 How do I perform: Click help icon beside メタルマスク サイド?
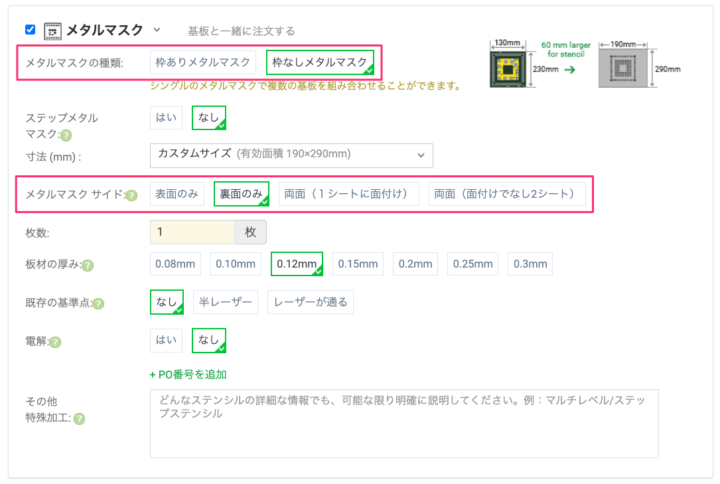(132, 195)
